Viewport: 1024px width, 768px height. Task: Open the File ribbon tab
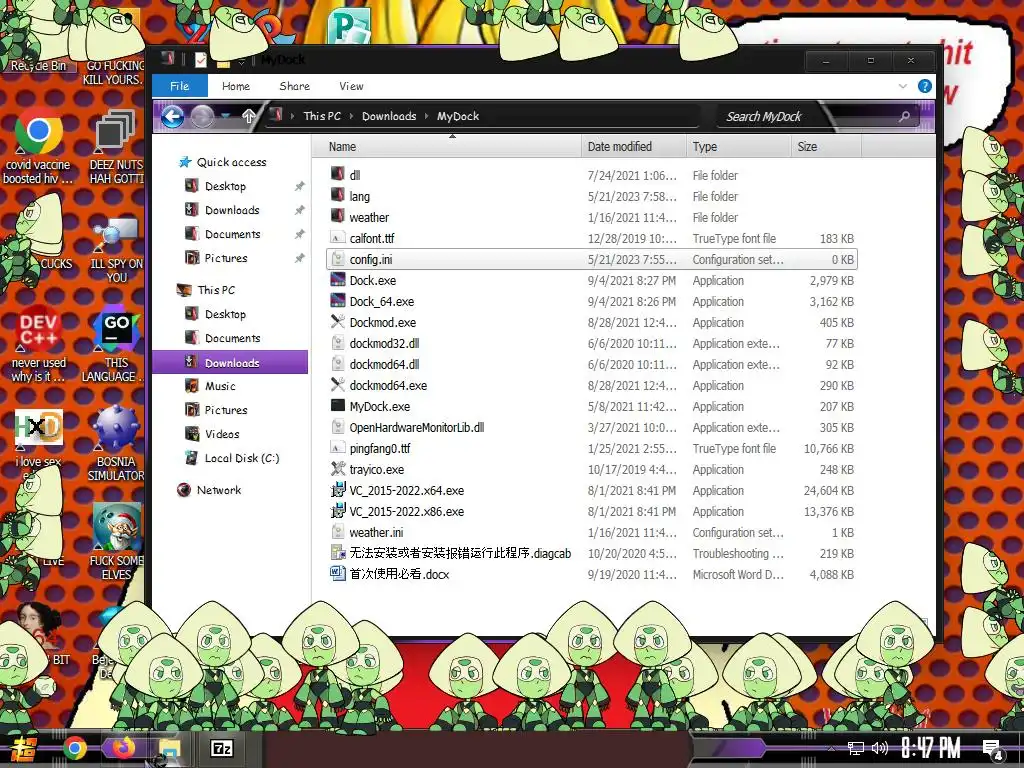(x=180, y=86)
